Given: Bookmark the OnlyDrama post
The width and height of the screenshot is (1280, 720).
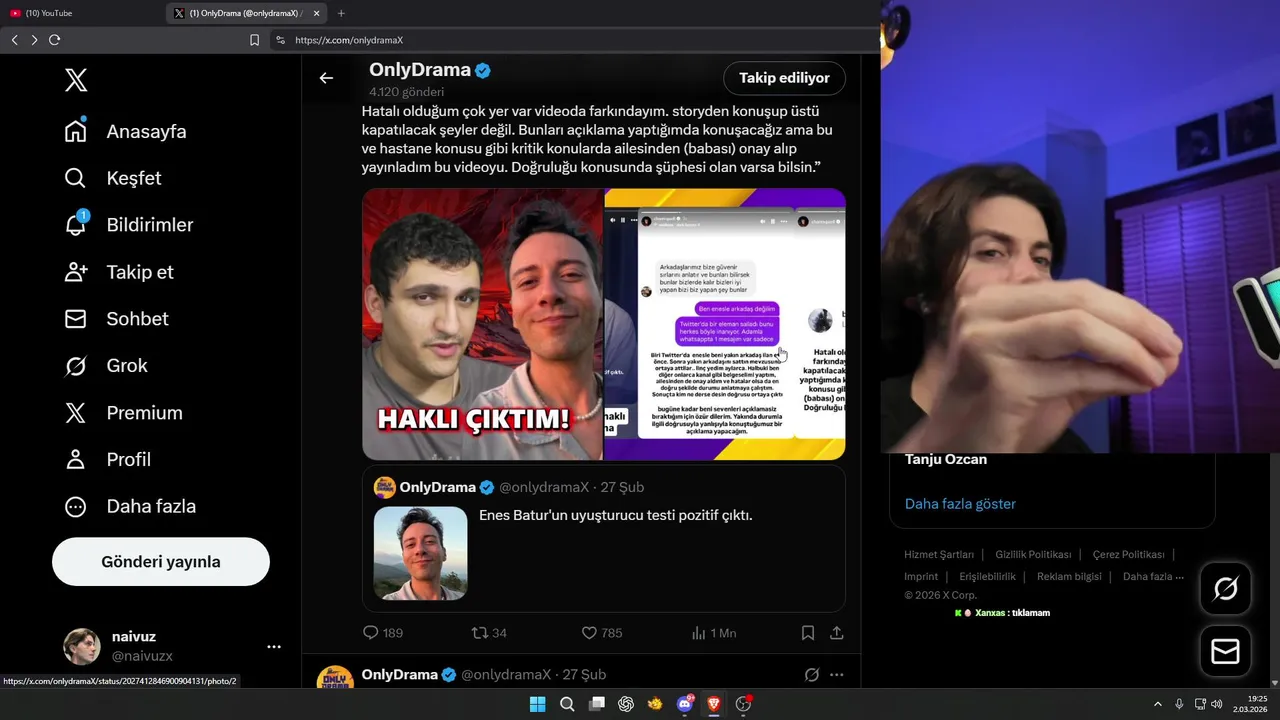Looking at the screenshot, I should pyautogui.click(x=807, y=633).
